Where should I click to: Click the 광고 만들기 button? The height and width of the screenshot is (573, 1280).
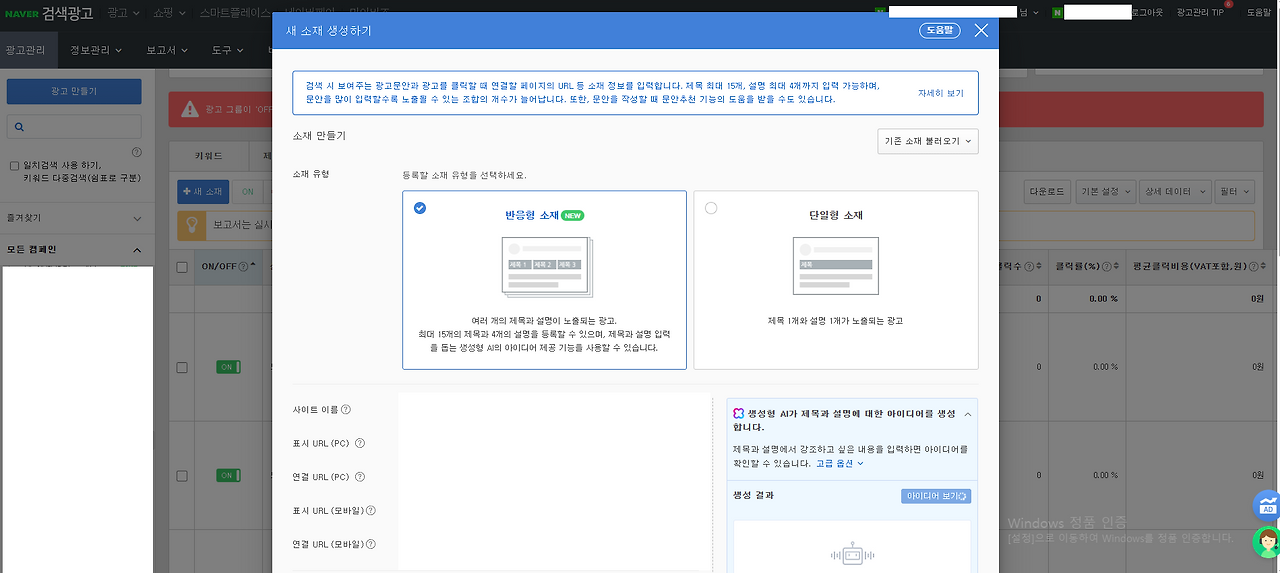pos(74,91)
